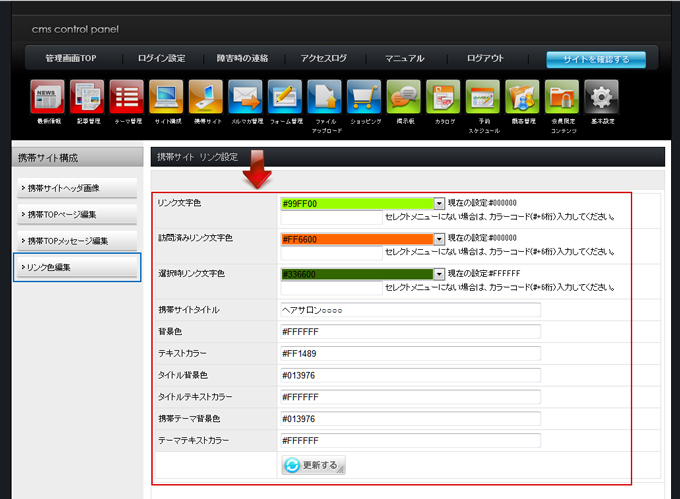Open the フォーム管理 form icon
680x499 pixels.
coord(285,97)
